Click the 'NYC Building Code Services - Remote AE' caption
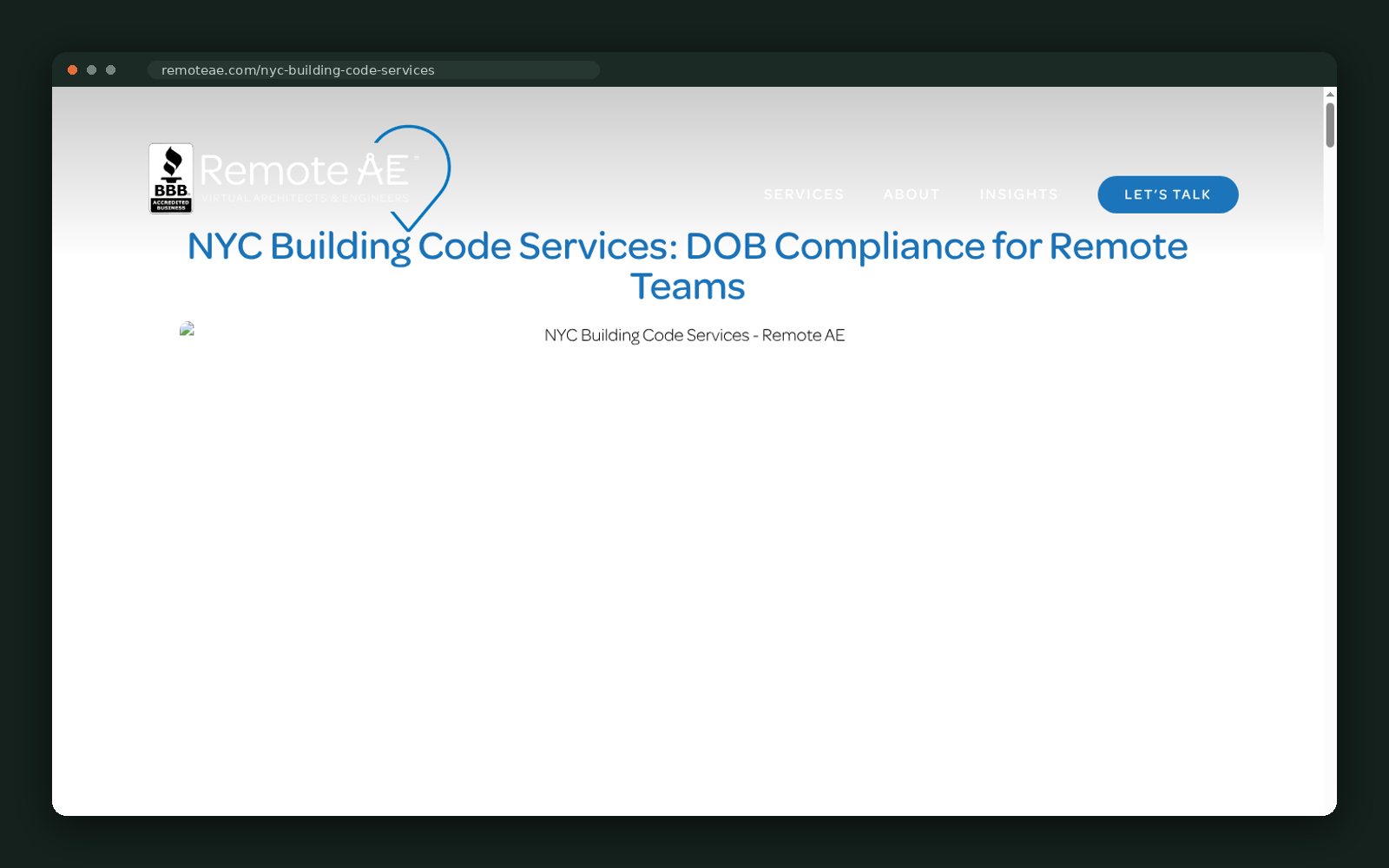Image resolution: width=1389 pixels, height=868 pixels. click(x=694, y=335)
